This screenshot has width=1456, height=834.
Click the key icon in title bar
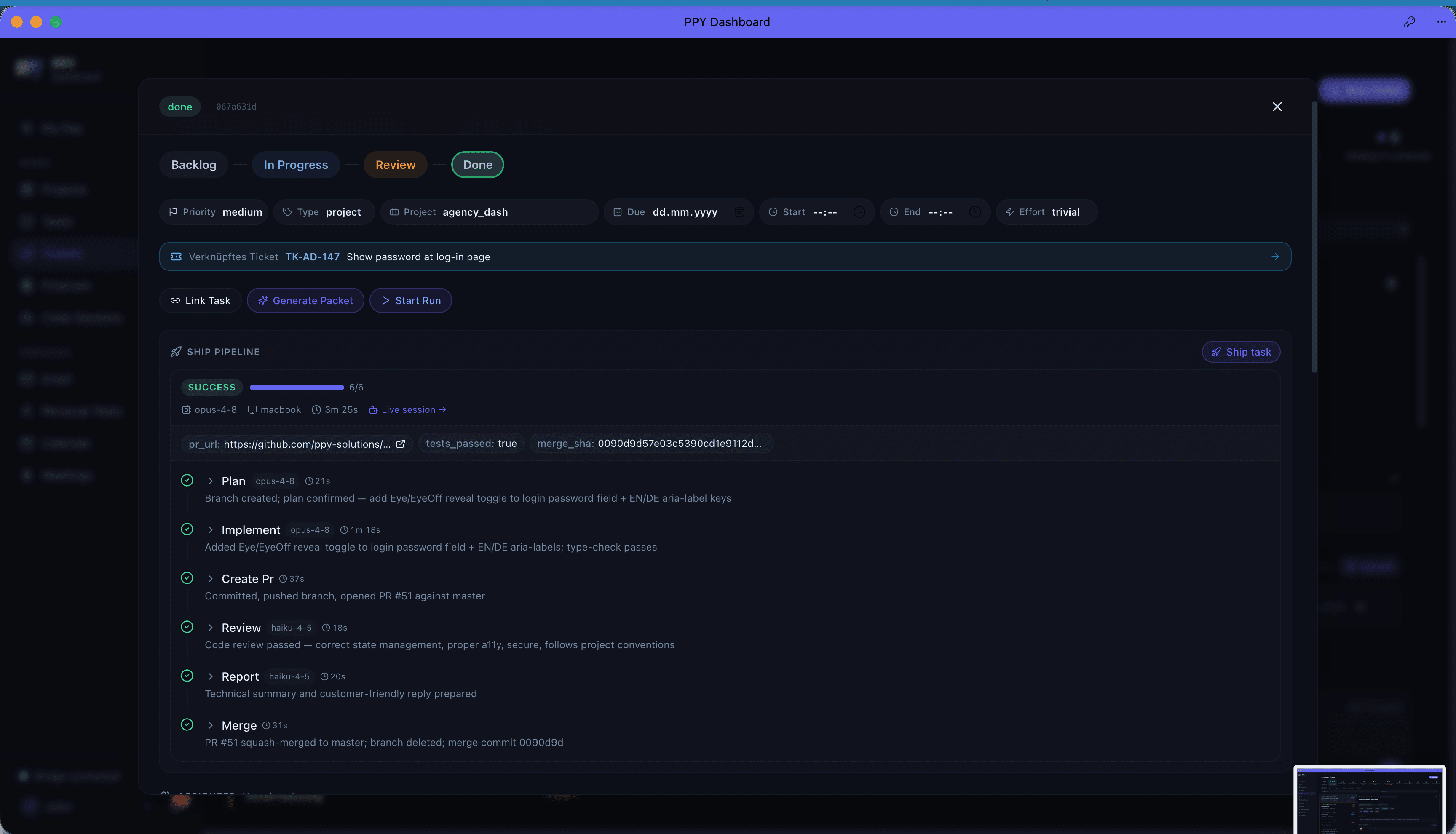pos(1409,22)
